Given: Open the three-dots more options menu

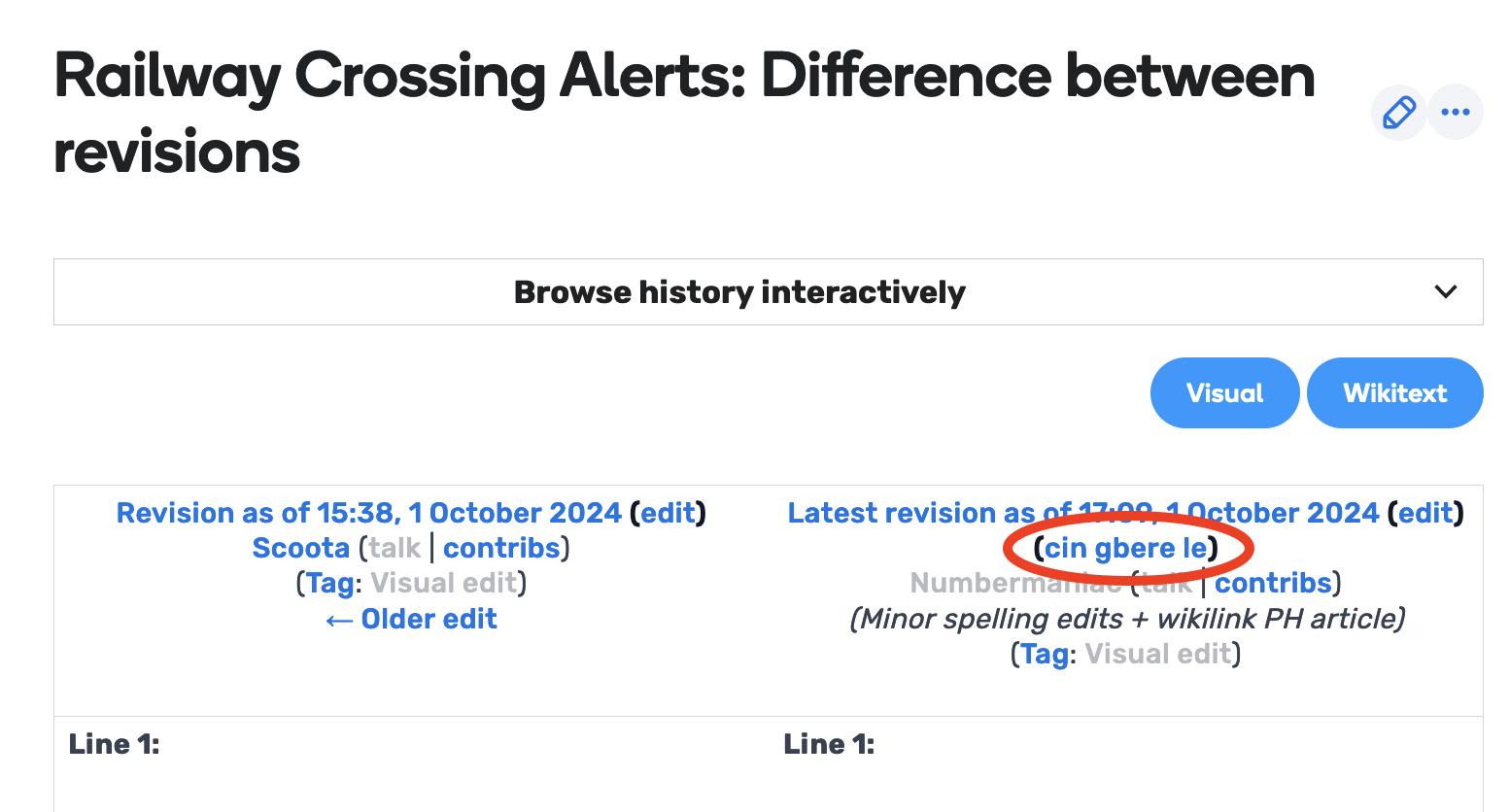Looking at the screenshot, I should click(x=1456, y=113).
